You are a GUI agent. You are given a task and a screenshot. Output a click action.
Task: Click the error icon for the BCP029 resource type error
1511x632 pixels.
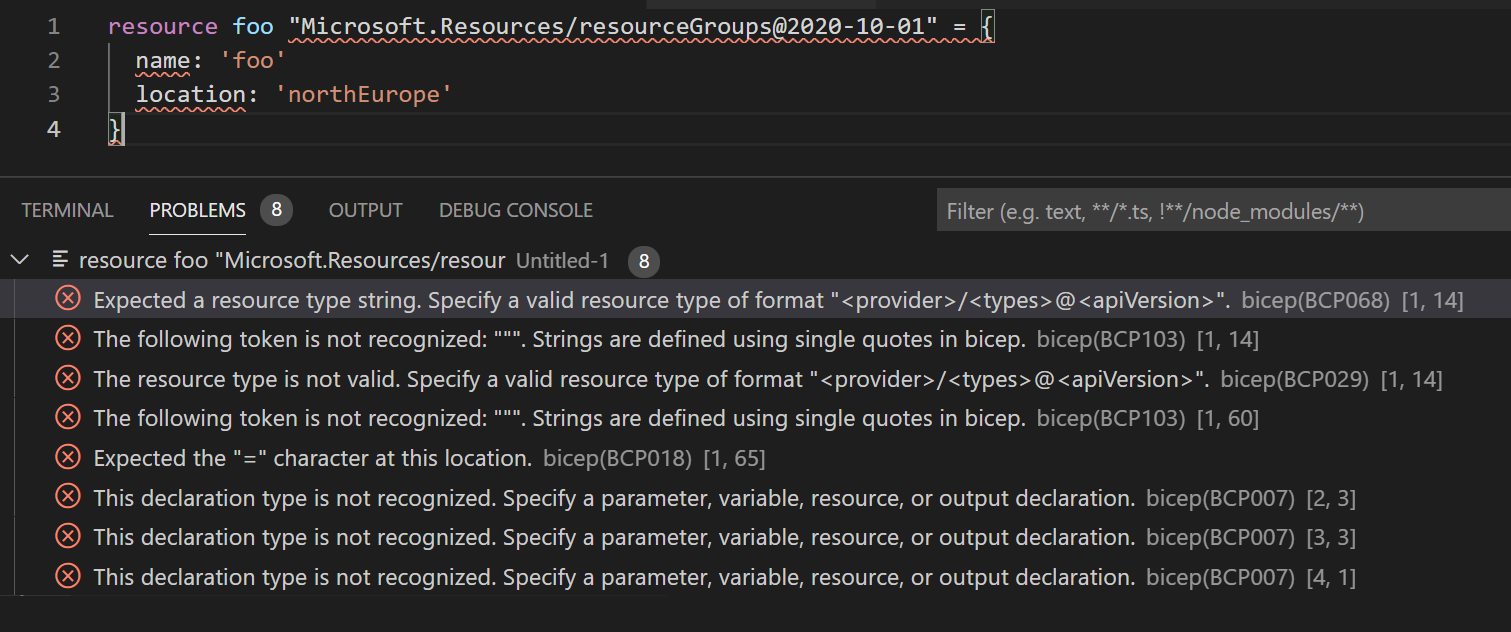67,378
